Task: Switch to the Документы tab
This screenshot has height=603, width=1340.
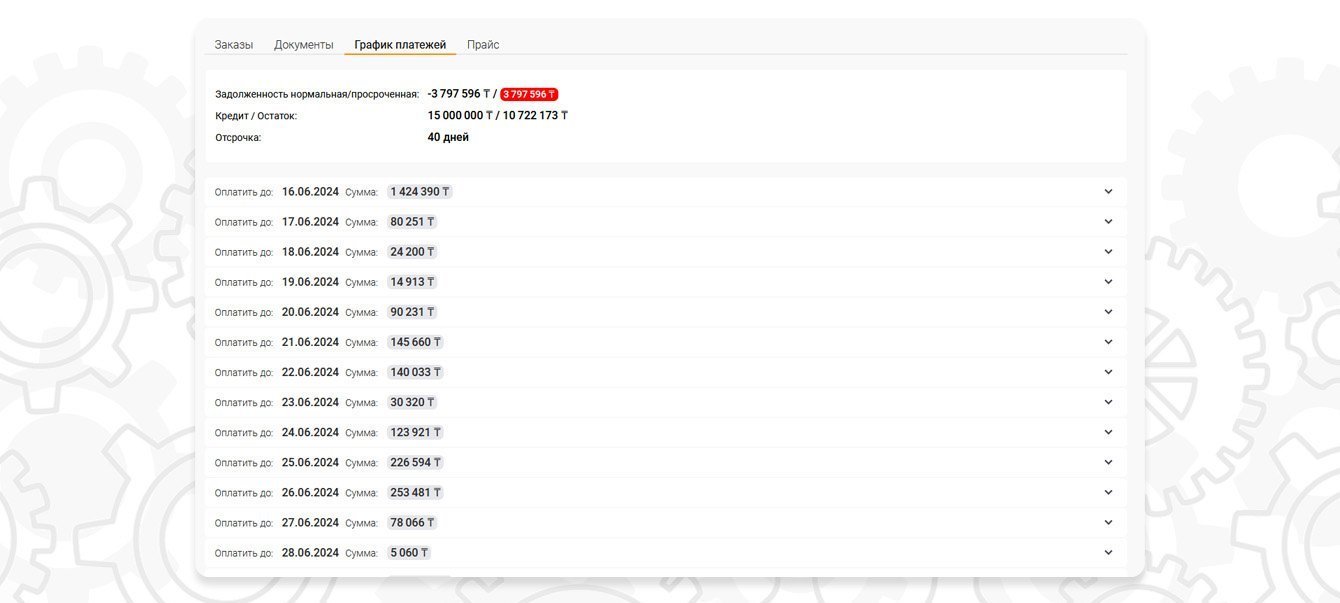Action: click(x=304, y=45)
